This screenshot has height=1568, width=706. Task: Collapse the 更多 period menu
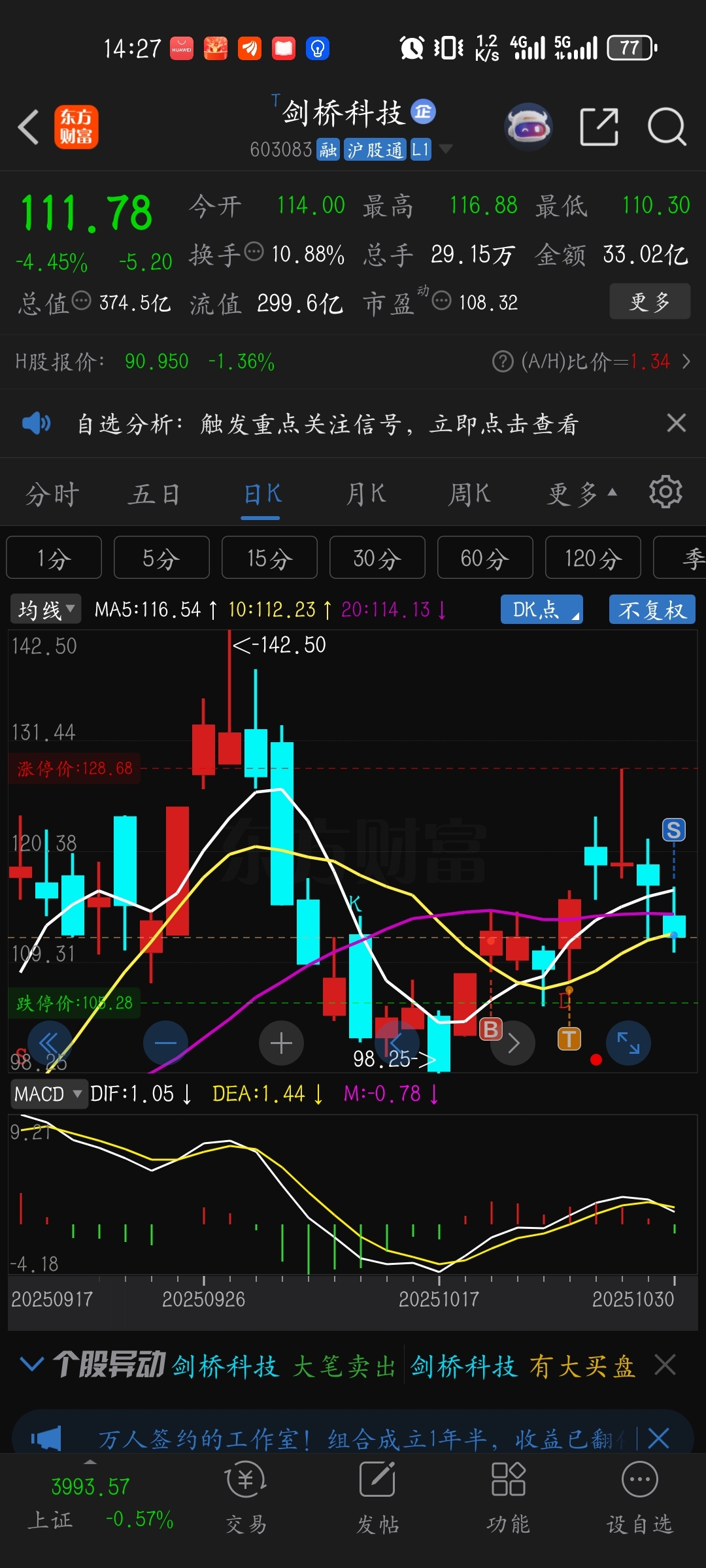pos(582,494)
